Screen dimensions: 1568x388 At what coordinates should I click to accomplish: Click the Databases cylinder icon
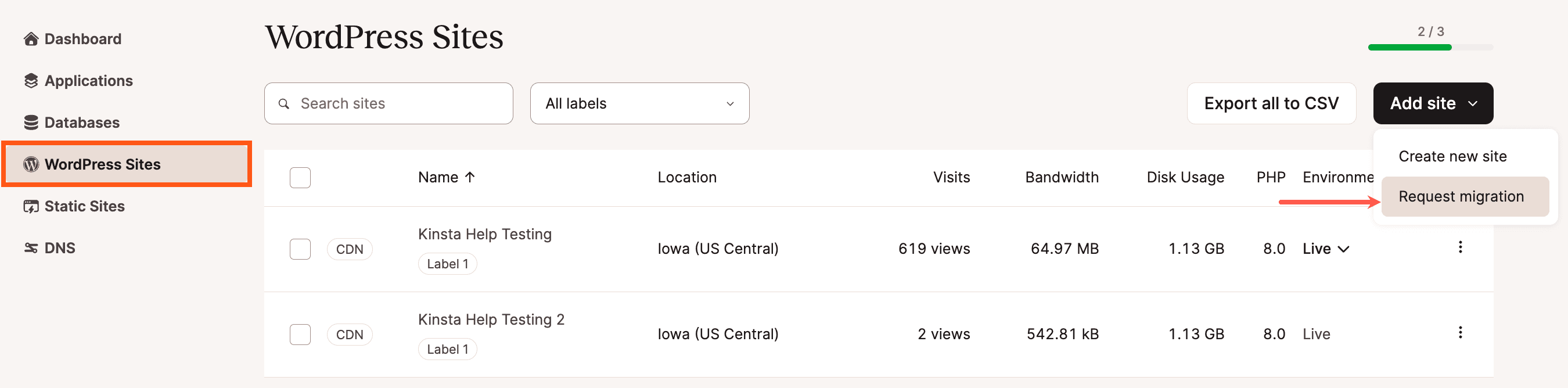click(31, 123)
